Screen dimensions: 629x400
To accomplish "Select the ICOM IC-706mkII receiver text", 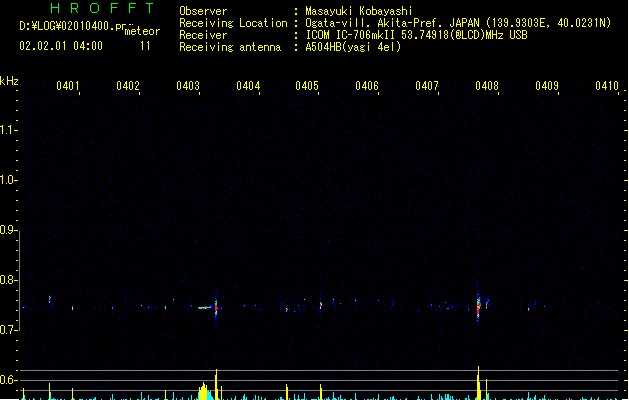I will coord(416,35).
